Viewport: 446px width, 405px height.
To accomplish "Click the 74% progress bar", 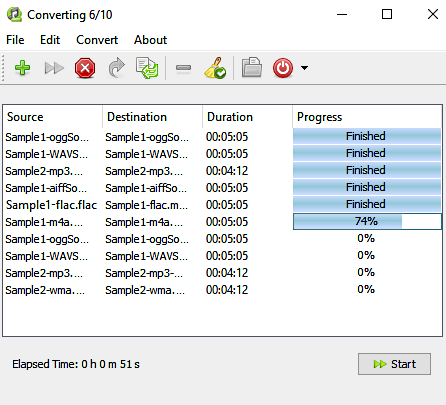I will [x=367, y=221].
